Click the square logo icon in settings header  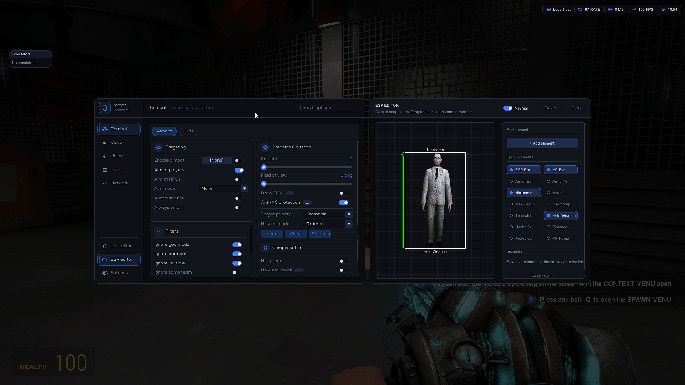(x=105, y=108)
